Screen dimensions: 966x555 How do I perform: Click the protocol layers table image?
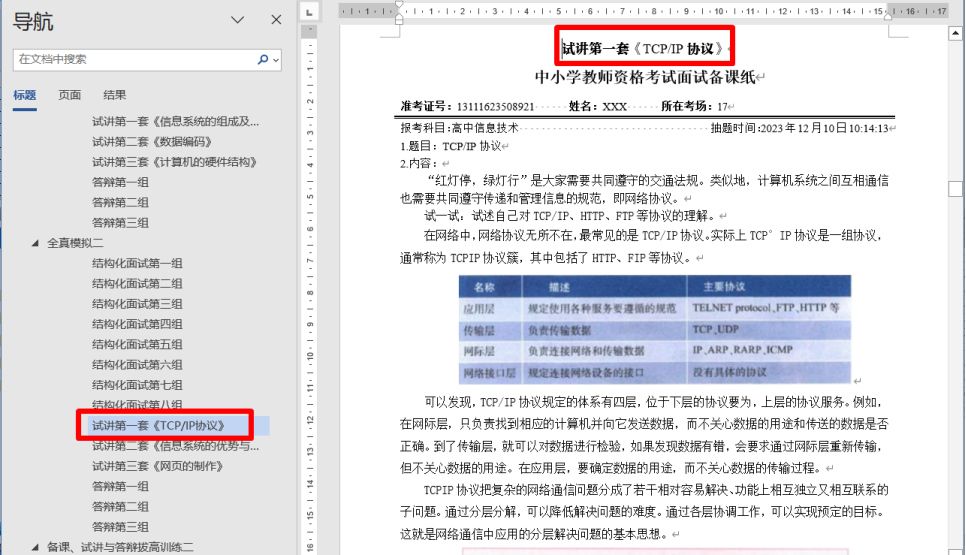(654, 329)
